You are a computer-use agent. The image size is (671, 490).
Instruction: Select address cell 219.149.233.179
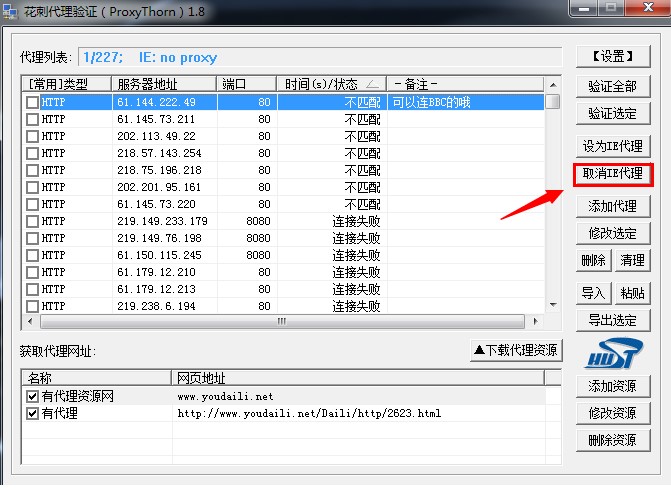[x=165, y=221]
